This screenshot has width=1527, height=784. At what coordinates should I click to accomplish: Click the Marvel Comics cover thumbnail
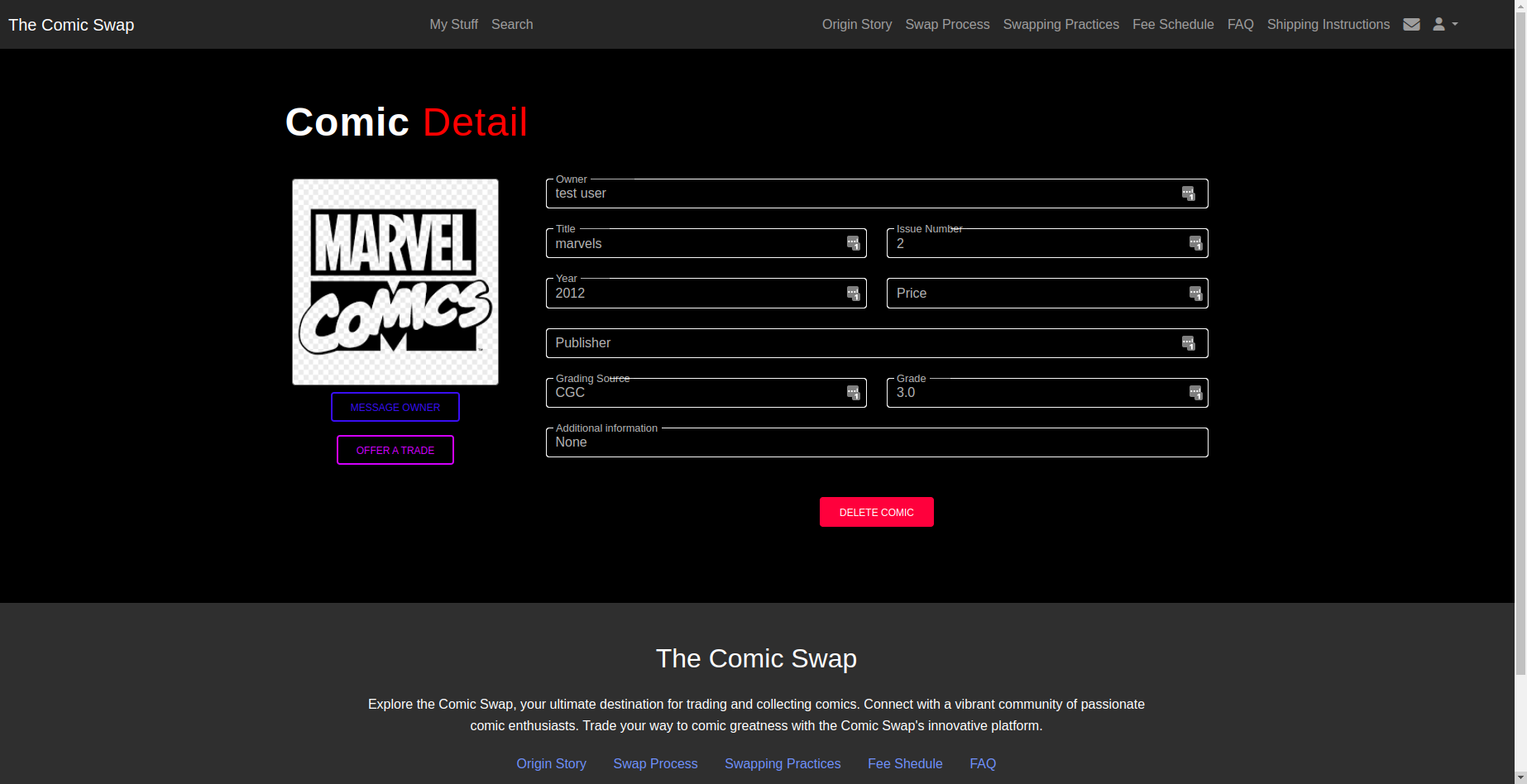[395, 282]
